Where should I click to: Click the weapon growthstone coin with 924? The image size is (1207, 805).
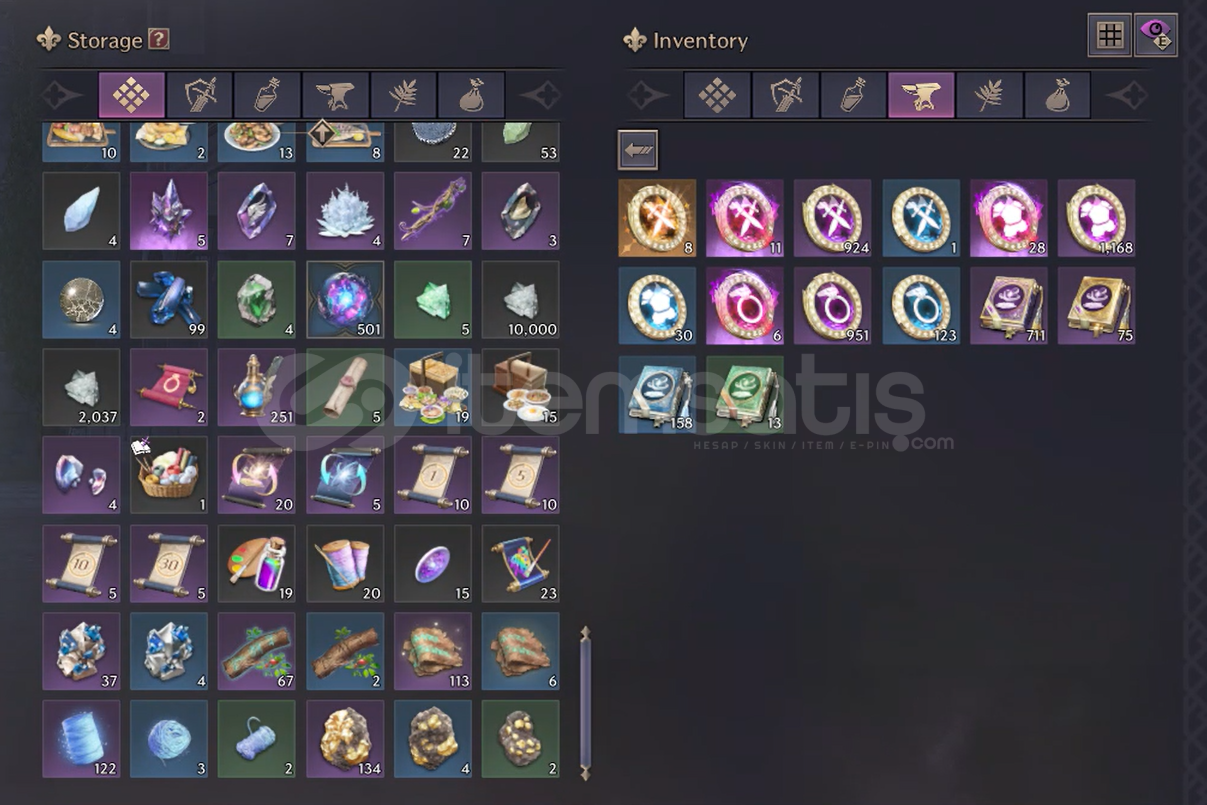tap(833, 218)
